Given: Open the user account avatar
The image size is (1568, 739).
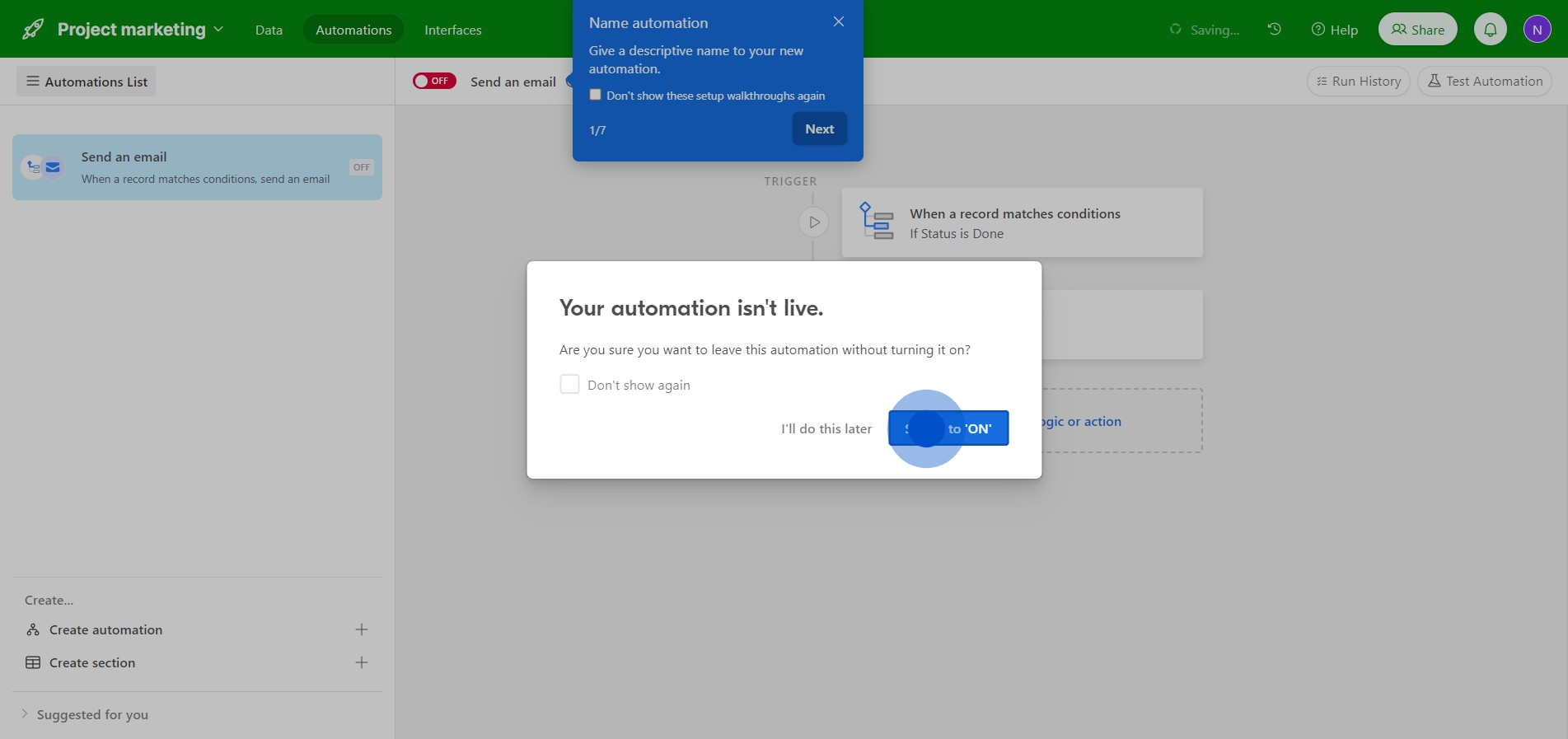Looking at the screenshot, I should click(1536, 30).
